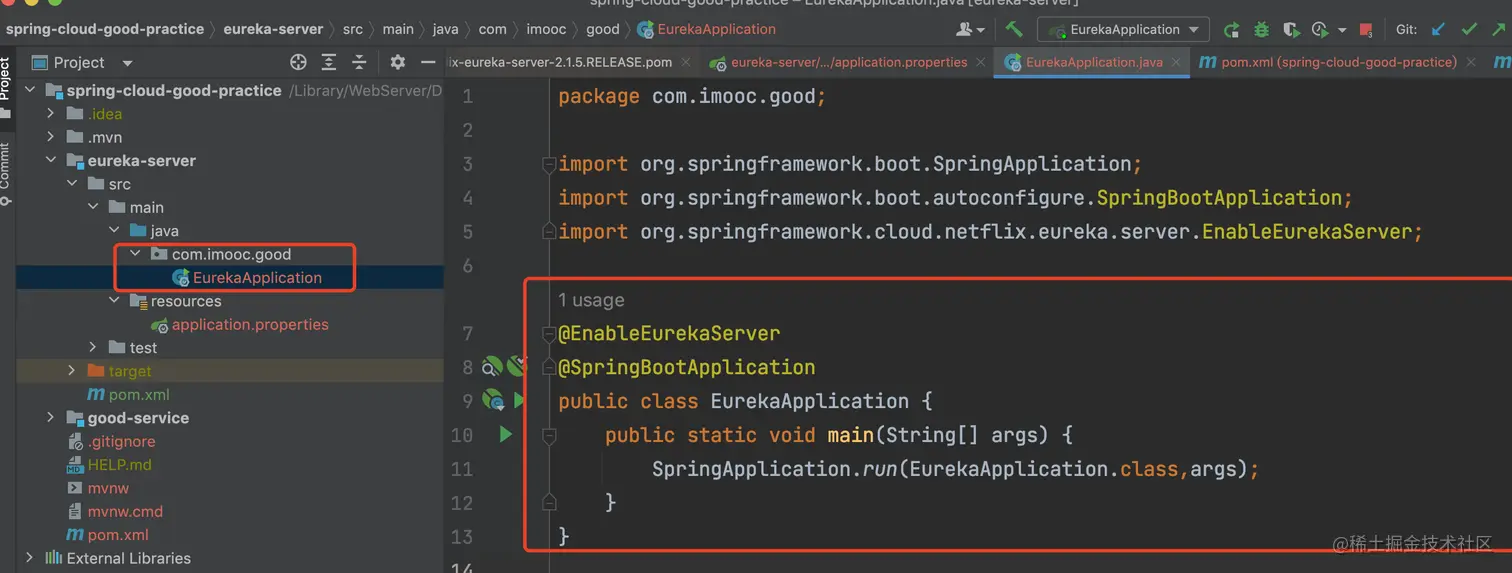The width and height of the screenshot is (1512, 573).
Task: Collapse the spring-cloud-good-practice root node
Action: (29, 90)
